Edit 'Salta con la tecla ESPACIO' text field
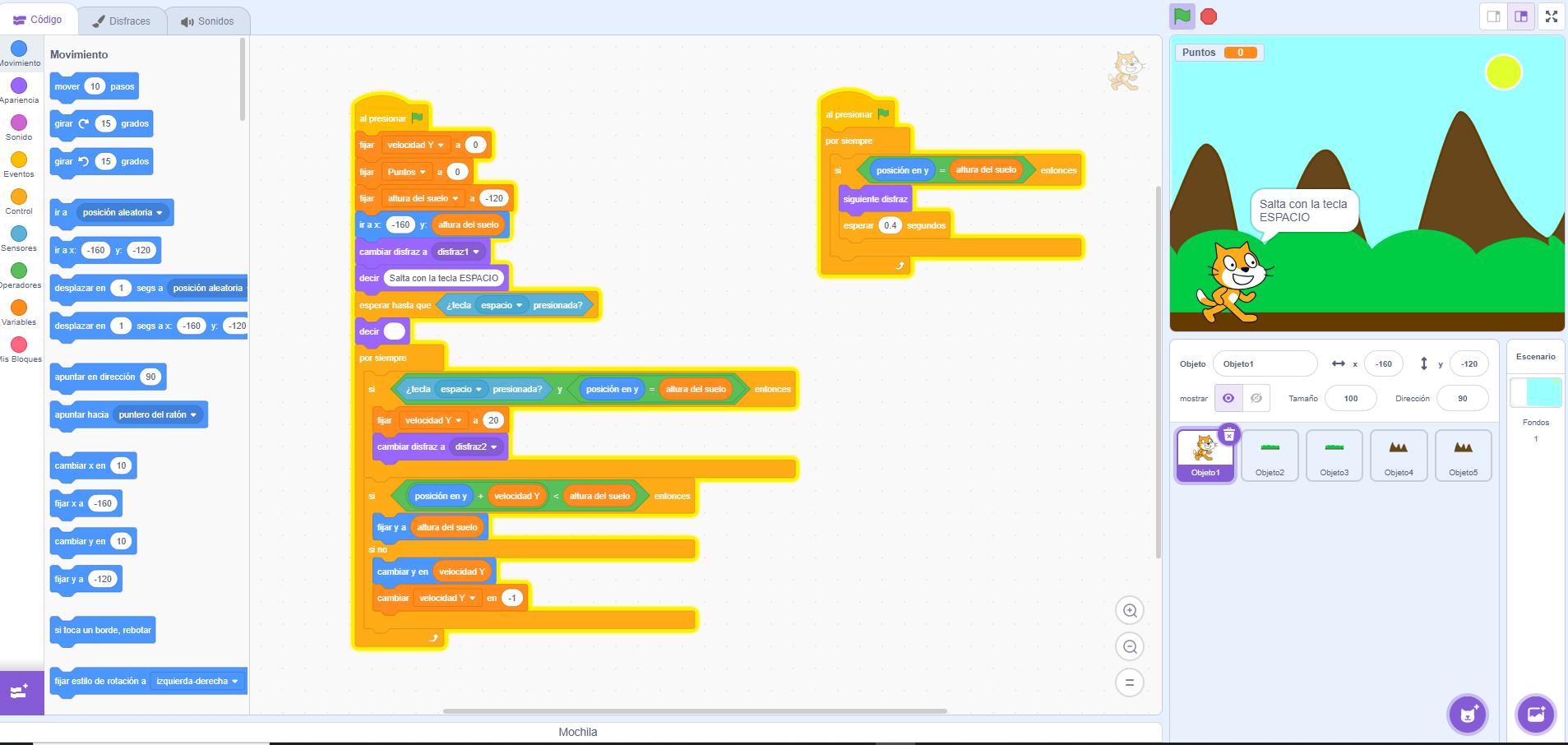The width and height of the screenshot is (1568, 745). (444, 278)
